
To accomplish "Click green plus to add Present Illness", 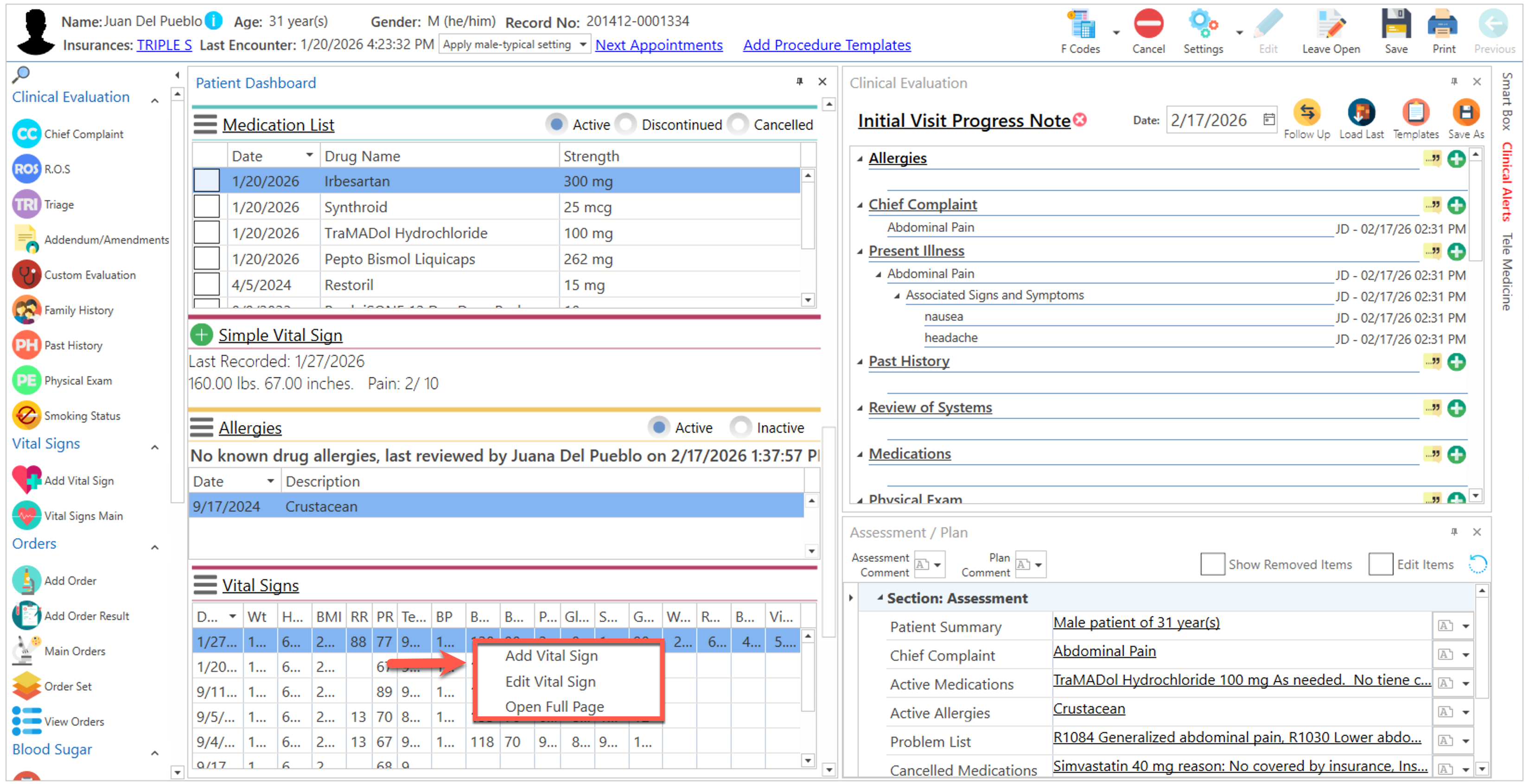I will [x=1456, y=252].
